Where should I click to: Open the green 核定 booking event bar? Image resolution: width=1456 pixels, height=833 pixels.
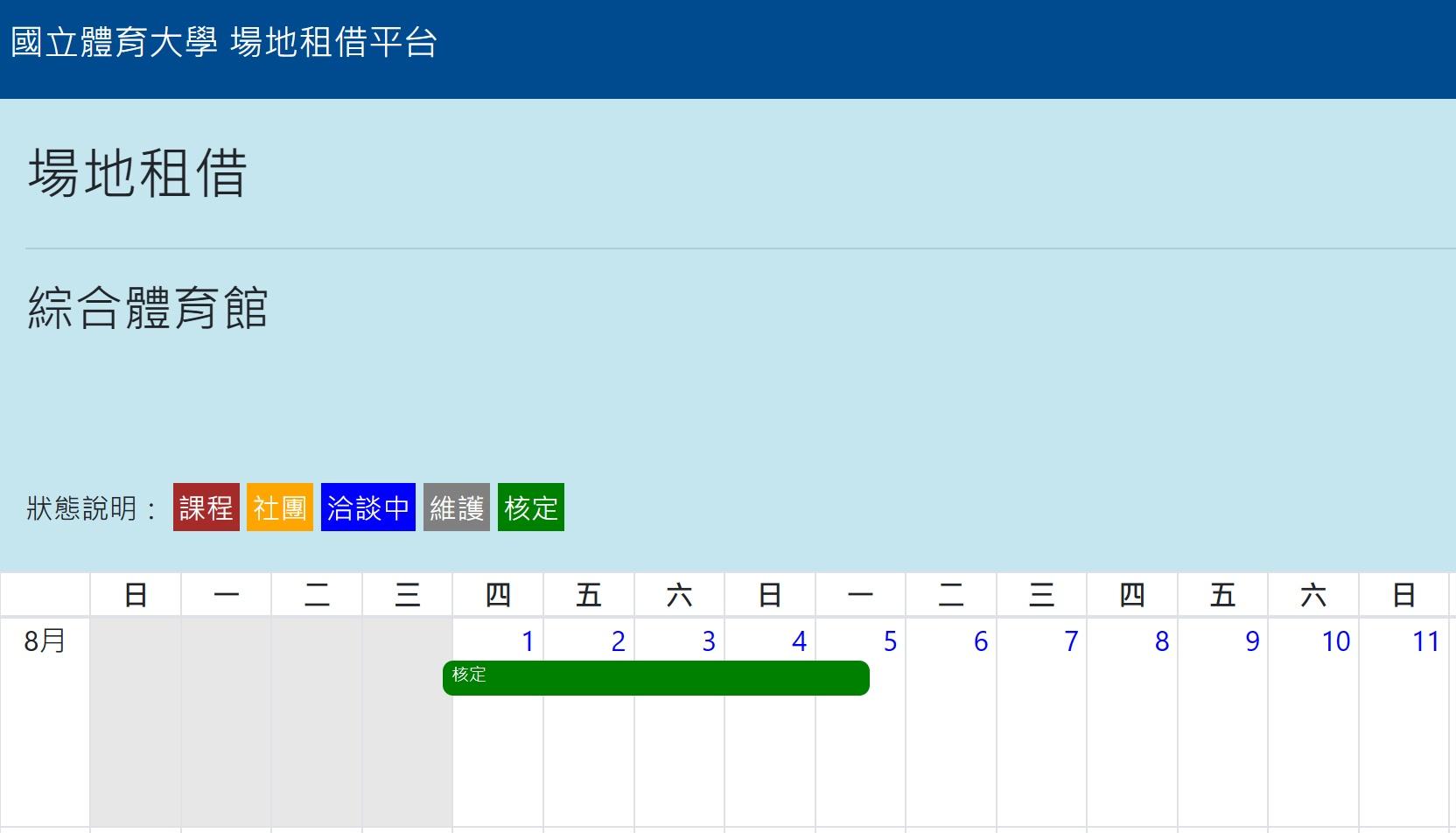point(656,678)
